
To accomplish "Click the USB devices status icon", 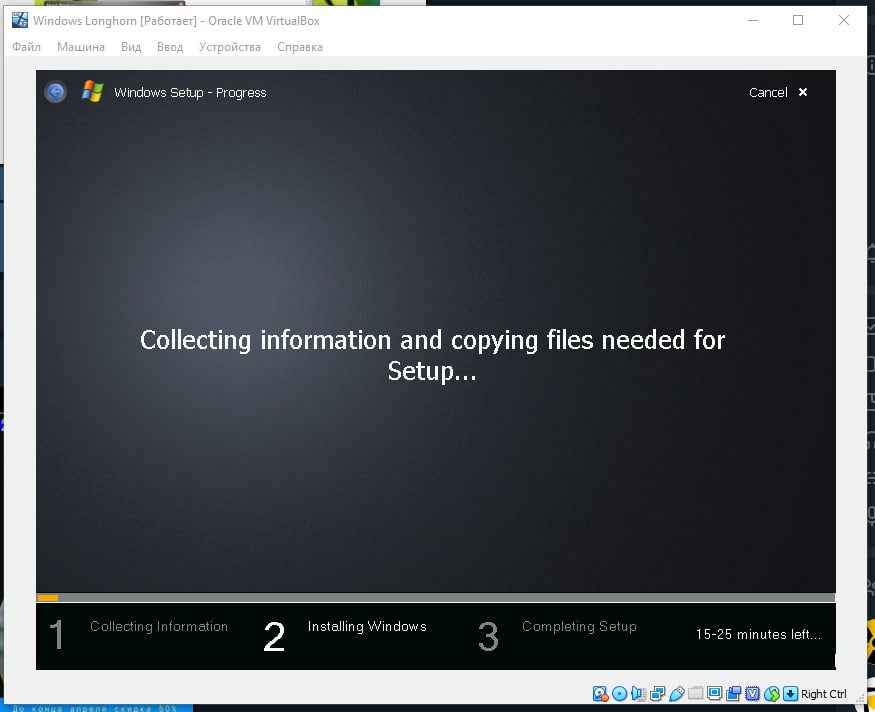I will coord(676,694).
